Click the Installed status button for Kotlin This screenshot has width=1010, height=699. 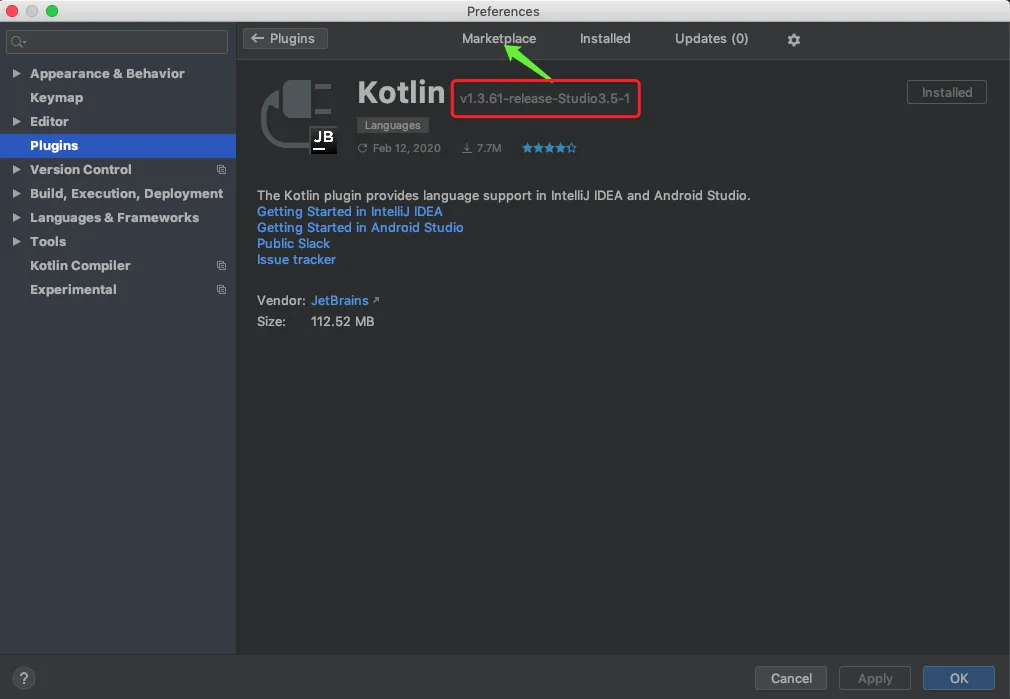point(946,92)
